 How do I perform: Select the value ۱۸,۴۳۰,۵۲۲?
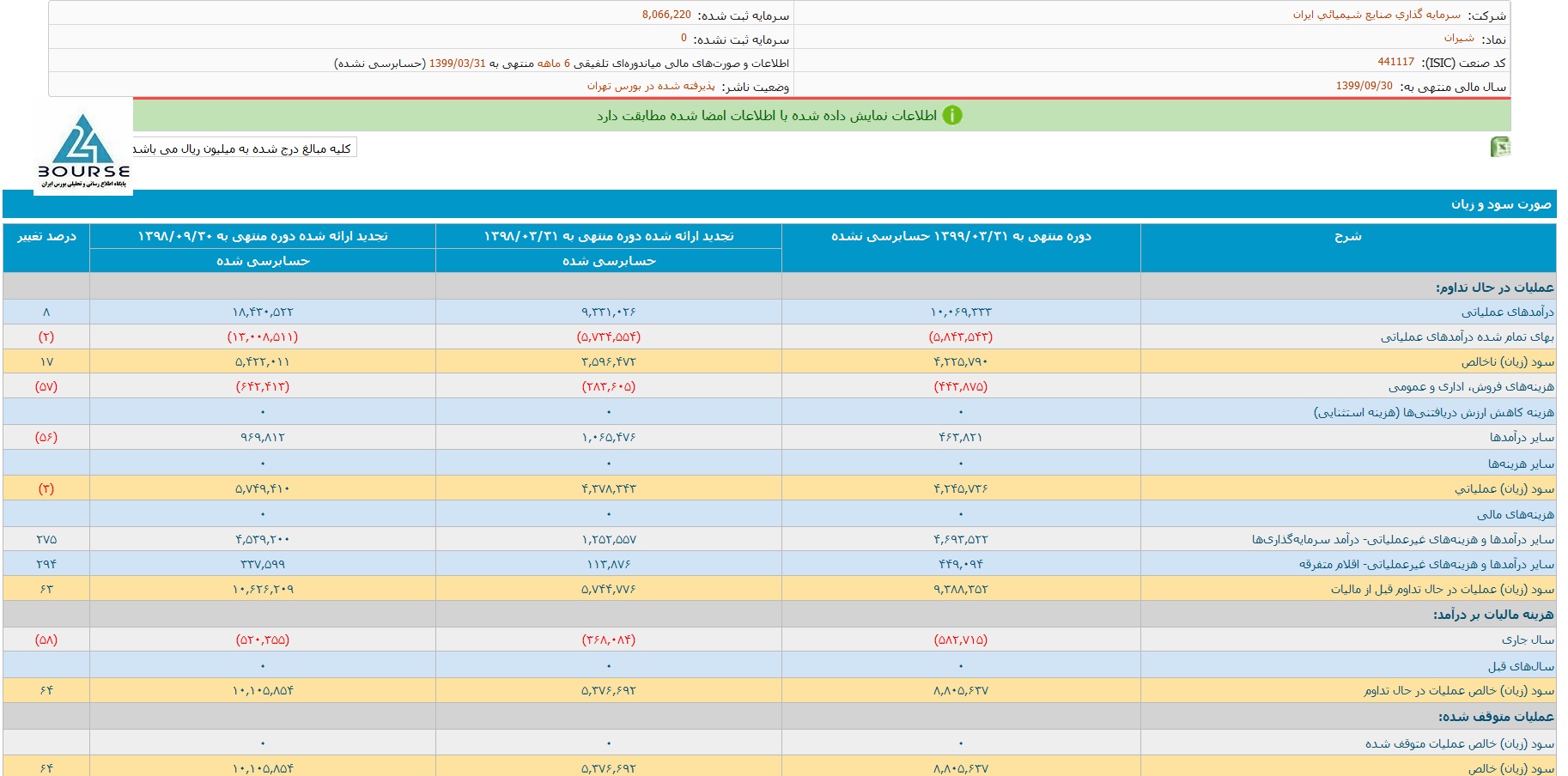pos(263,312)
